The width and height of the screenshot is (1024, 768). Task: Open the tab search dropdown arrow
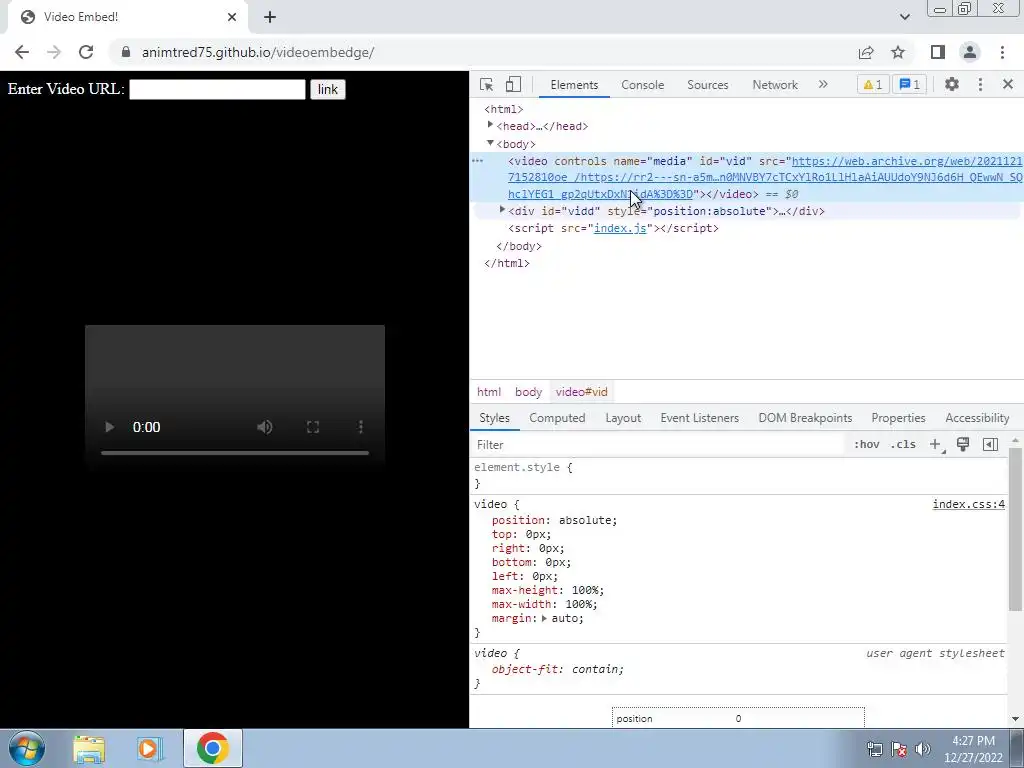(x=904, y=17)
